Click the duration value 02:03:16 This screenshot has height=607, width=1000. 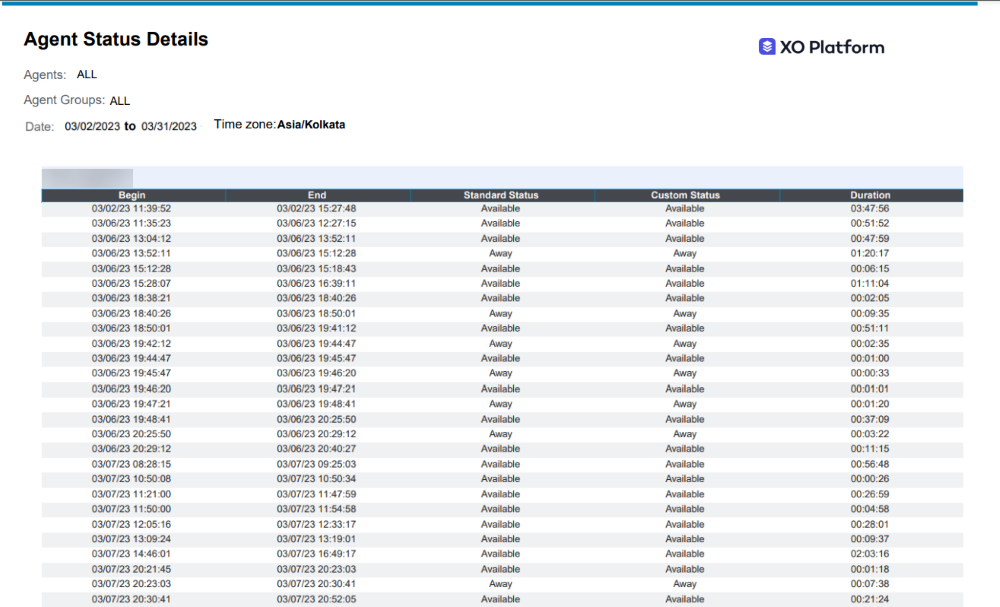(870, 554)
